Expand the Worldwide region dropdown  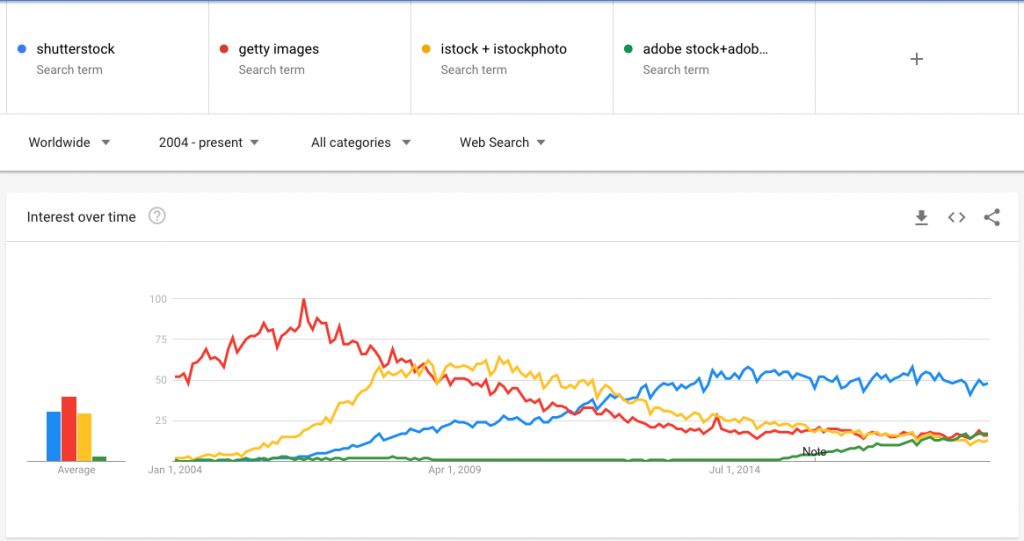69,142
